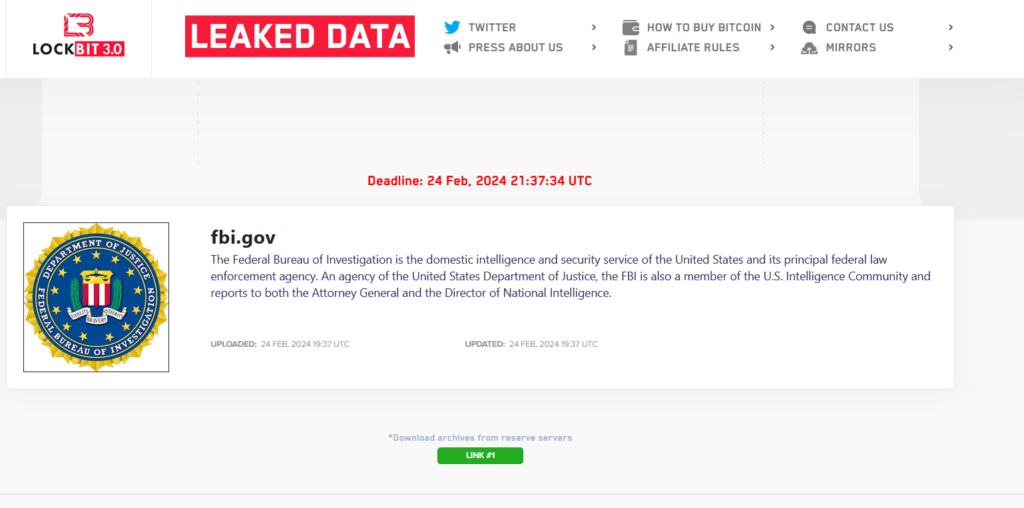Click the LockBit 3.0 logo
Screen dimensions: 1024x508
(78, 37)
